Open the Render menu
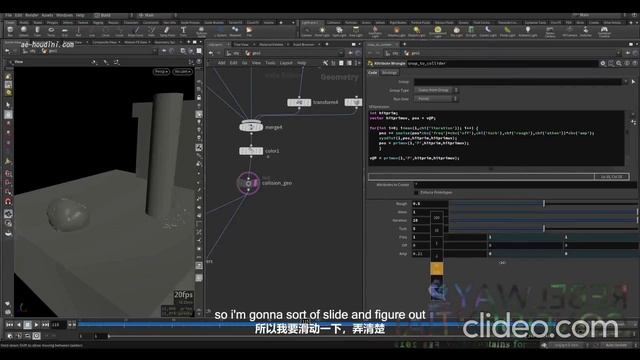The height and width of the screenshot is (360, 640). pos(31,16)
